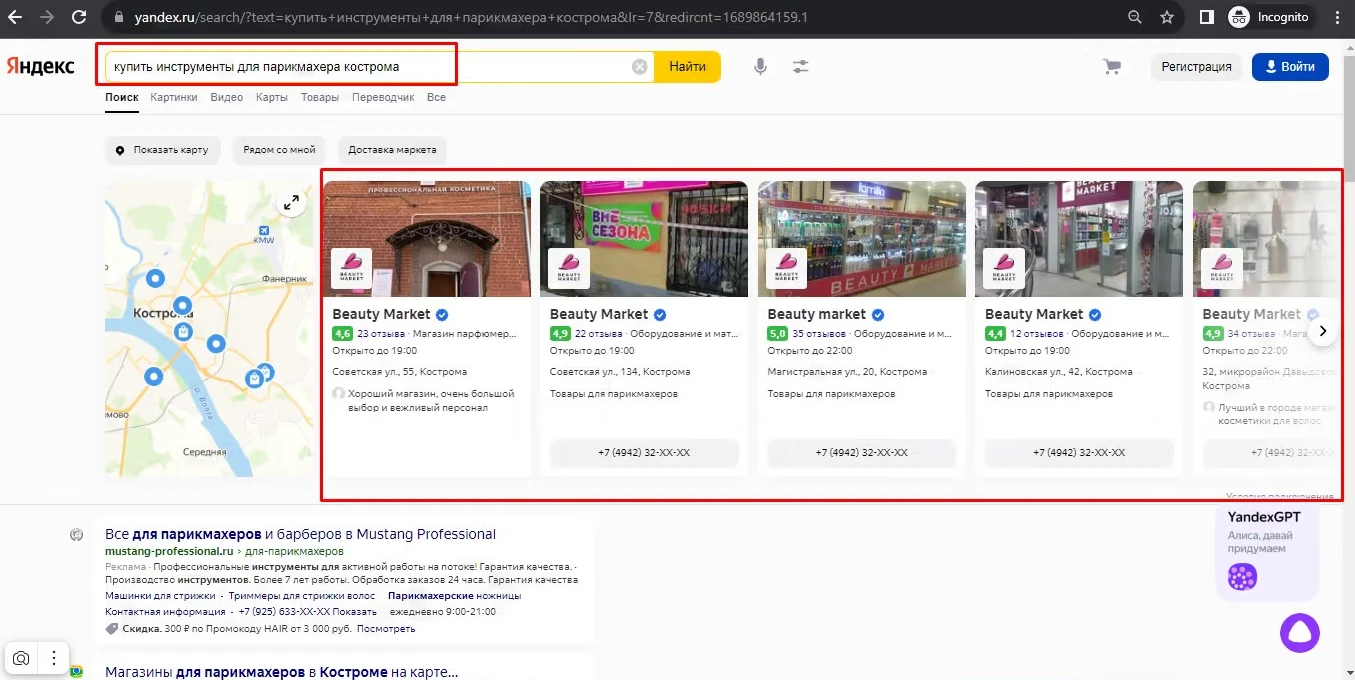Click the Найти search button
The width and height of the screenshot is (1355, 680).
point(688,67)
